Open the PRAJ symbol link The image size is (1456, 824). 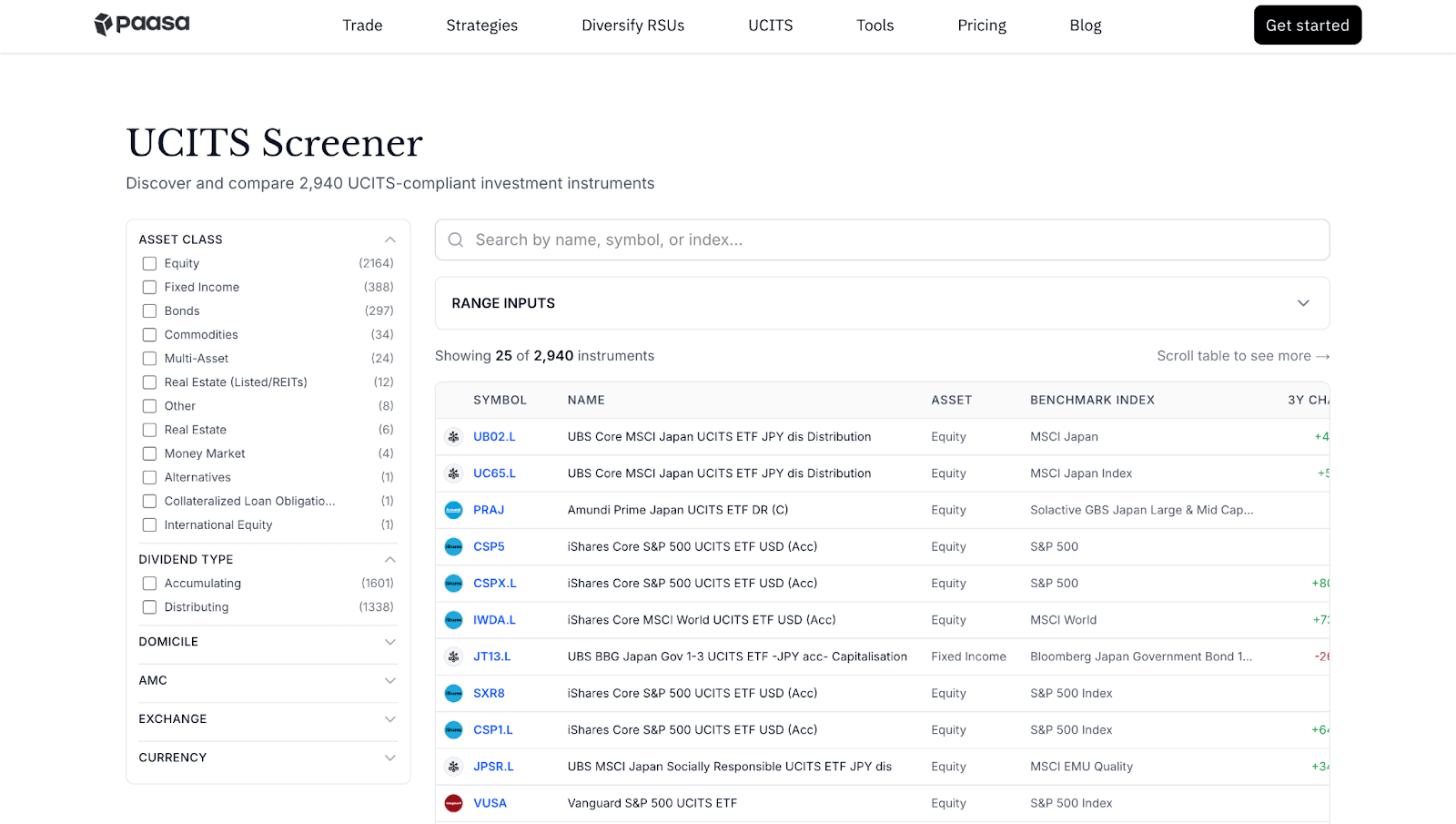click(x=489, y=510)
